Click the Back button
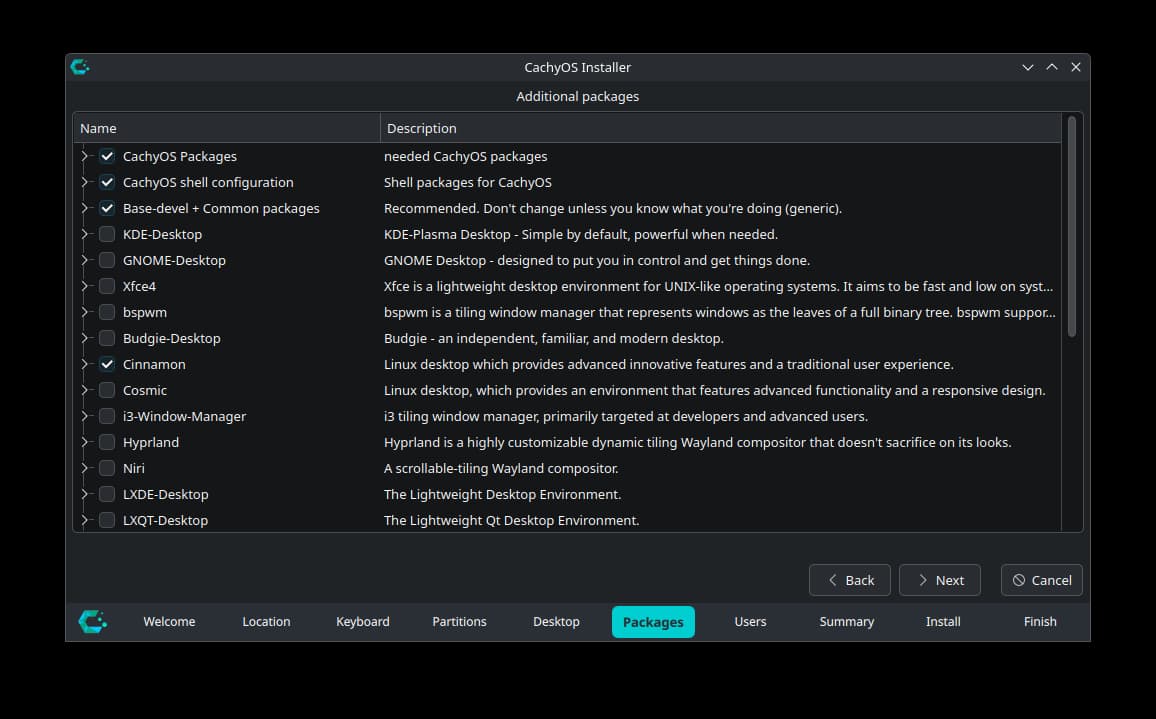Viewport: 1156px width, 719px height. pyautogui.click(x=850, y=580)
